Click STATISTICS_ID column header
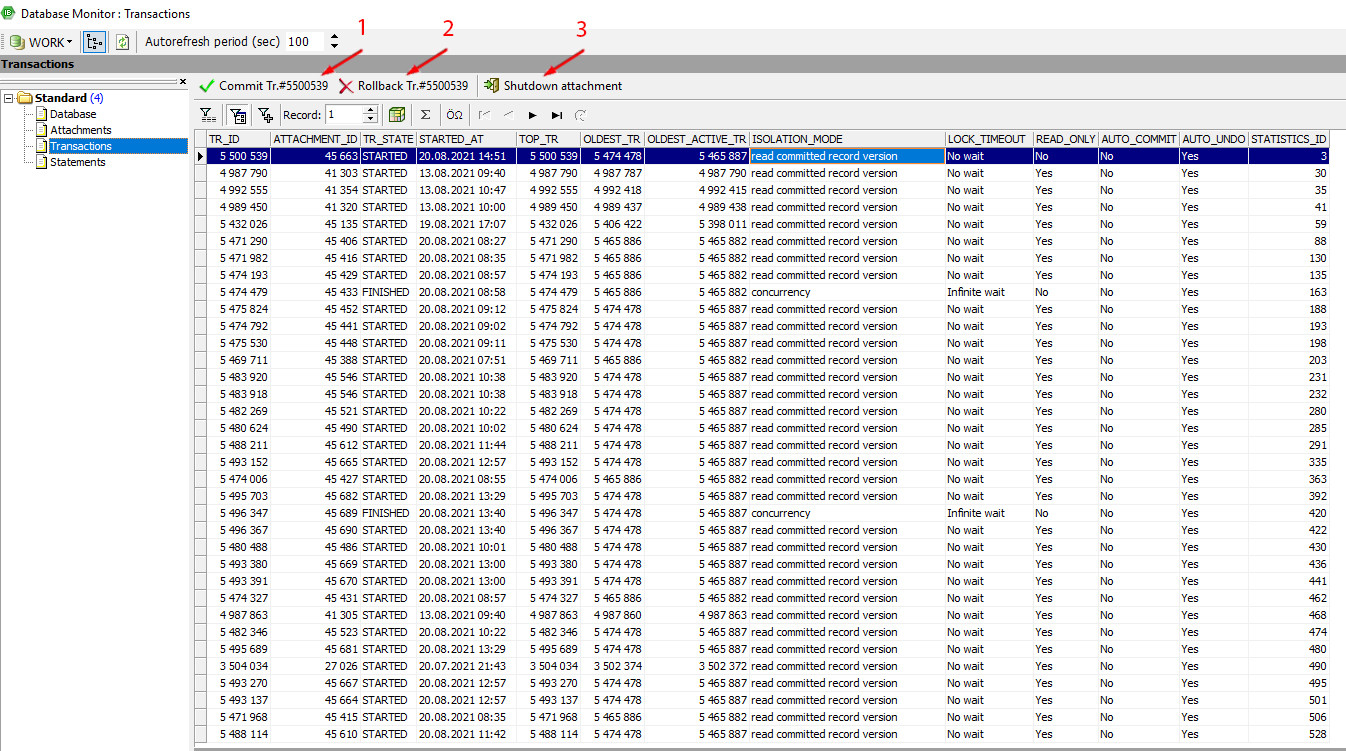This screenshot has height=751, width=1346. (1289, 139)
